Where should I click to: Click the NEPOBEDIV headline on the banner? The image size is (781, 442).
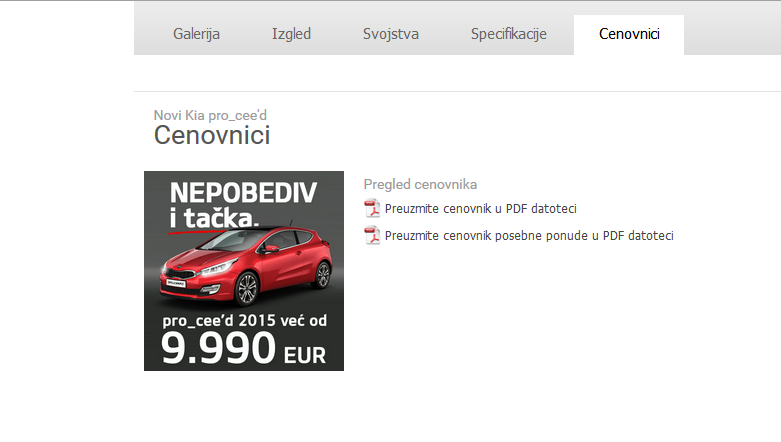tap(243, 192)
